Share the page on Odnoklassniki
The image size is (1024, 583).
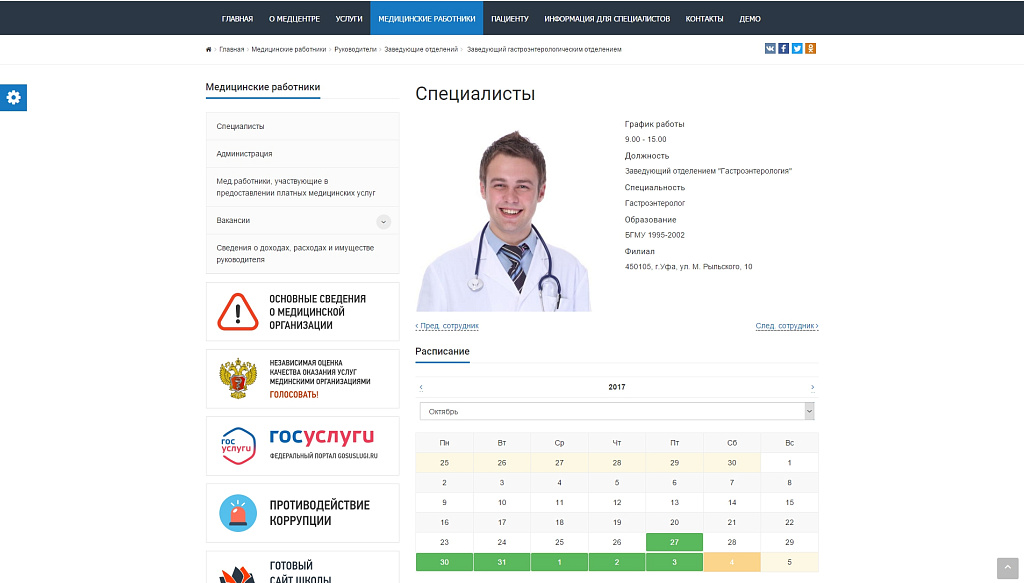click(810, 47)
